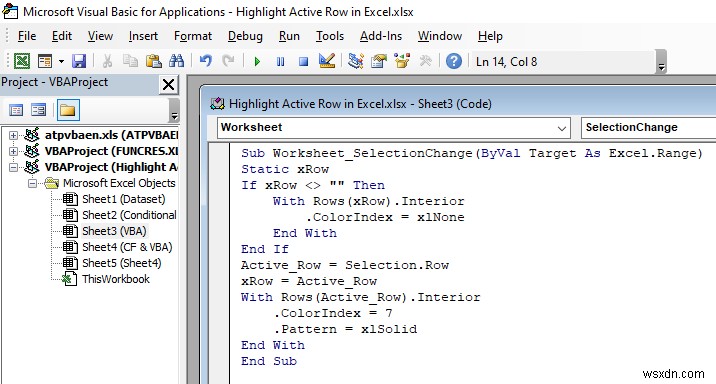Toggle Folders view in Project pane

(x=68, y=110)
